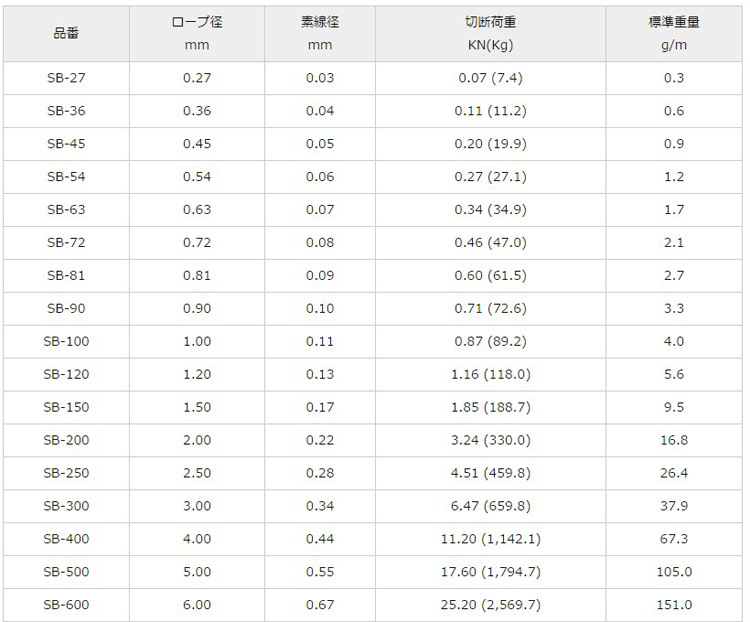
Task: Select the 4.00 rope diameter cell
Action: click(x=197, y=539)
